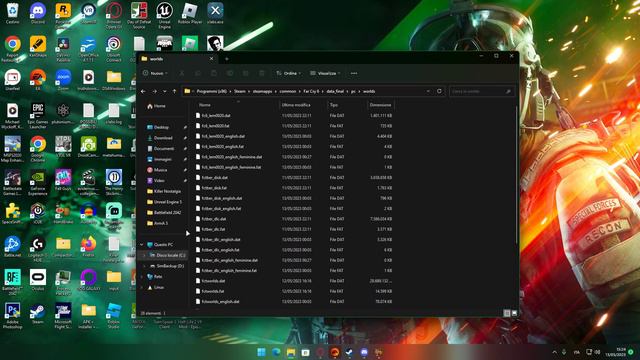
Task: Go up one folder level in Explorer
Action: (x=174, y=91)
